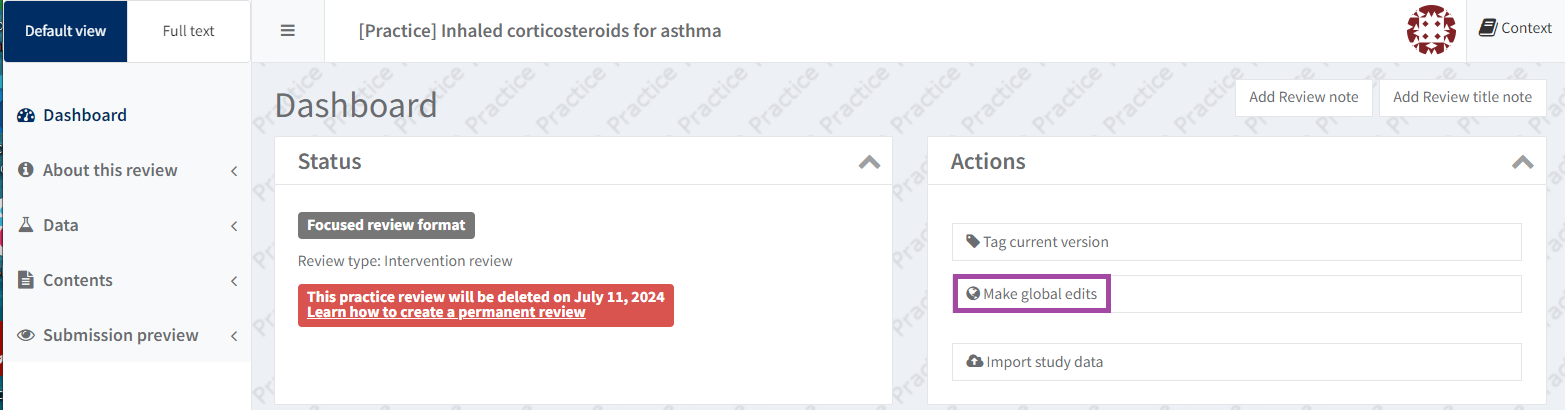Image resolution: width=1565 pixels, height=410 pixels.
Task: Click the About this review info icon
Action: pos(27,170)
